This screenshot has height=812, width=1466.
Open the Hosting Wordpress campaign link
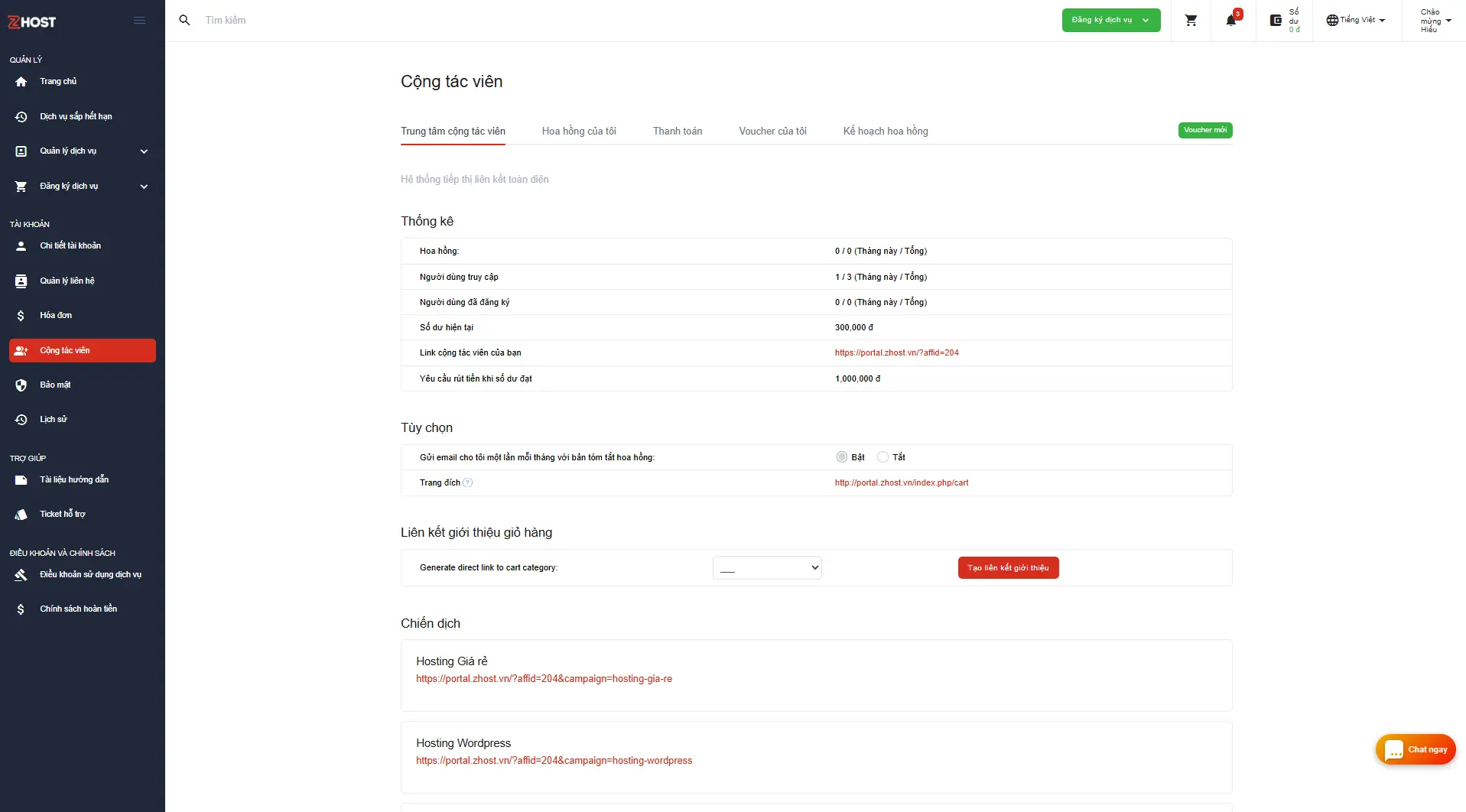(554, 761)
